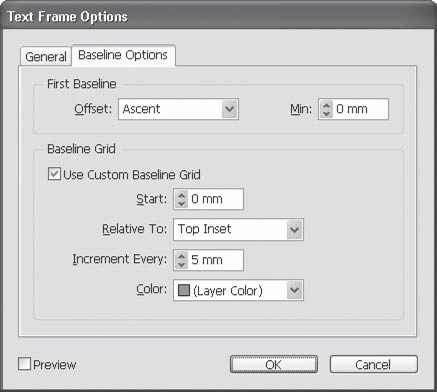Decrease the Min value with down arrow
The height and width of the screenshot is (392, 437).
pos(326,113)
